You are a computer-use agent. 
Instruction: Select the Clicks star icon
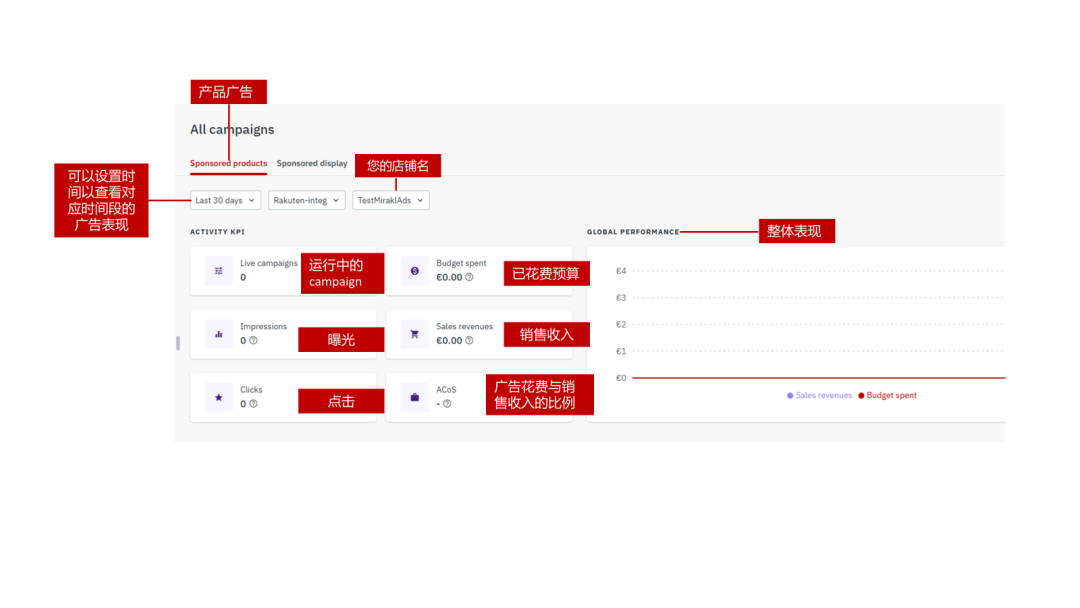(218, 397)
